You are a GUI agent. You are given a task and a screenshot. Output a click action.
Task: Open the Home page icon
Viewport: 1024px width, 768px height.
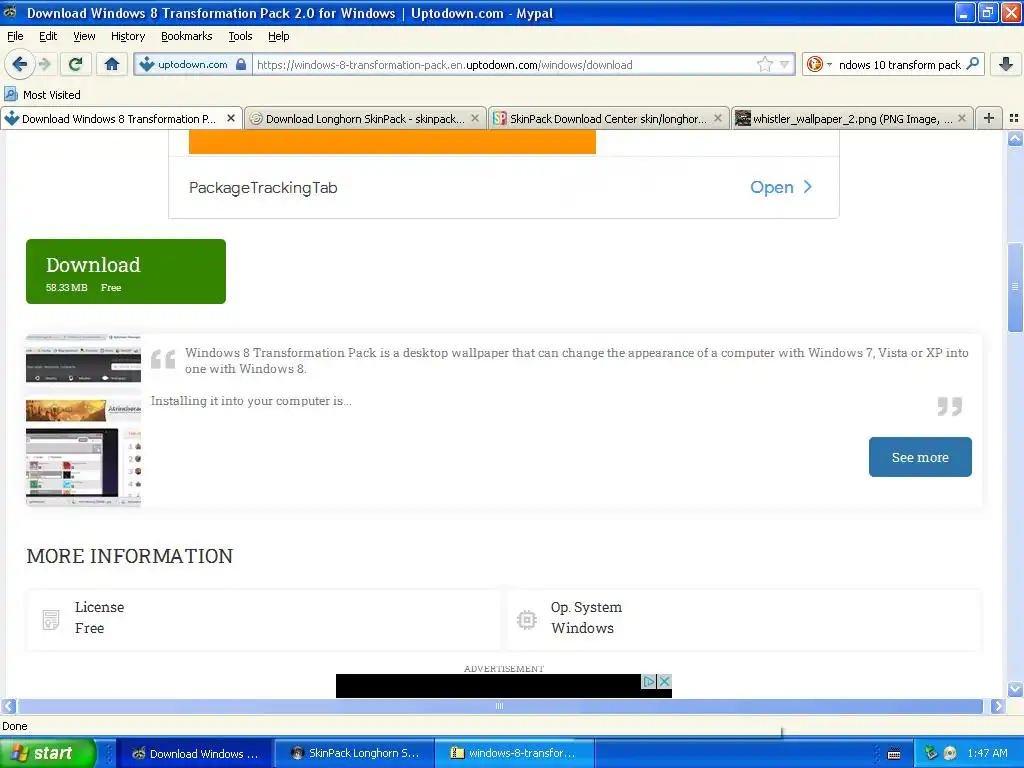112,64
